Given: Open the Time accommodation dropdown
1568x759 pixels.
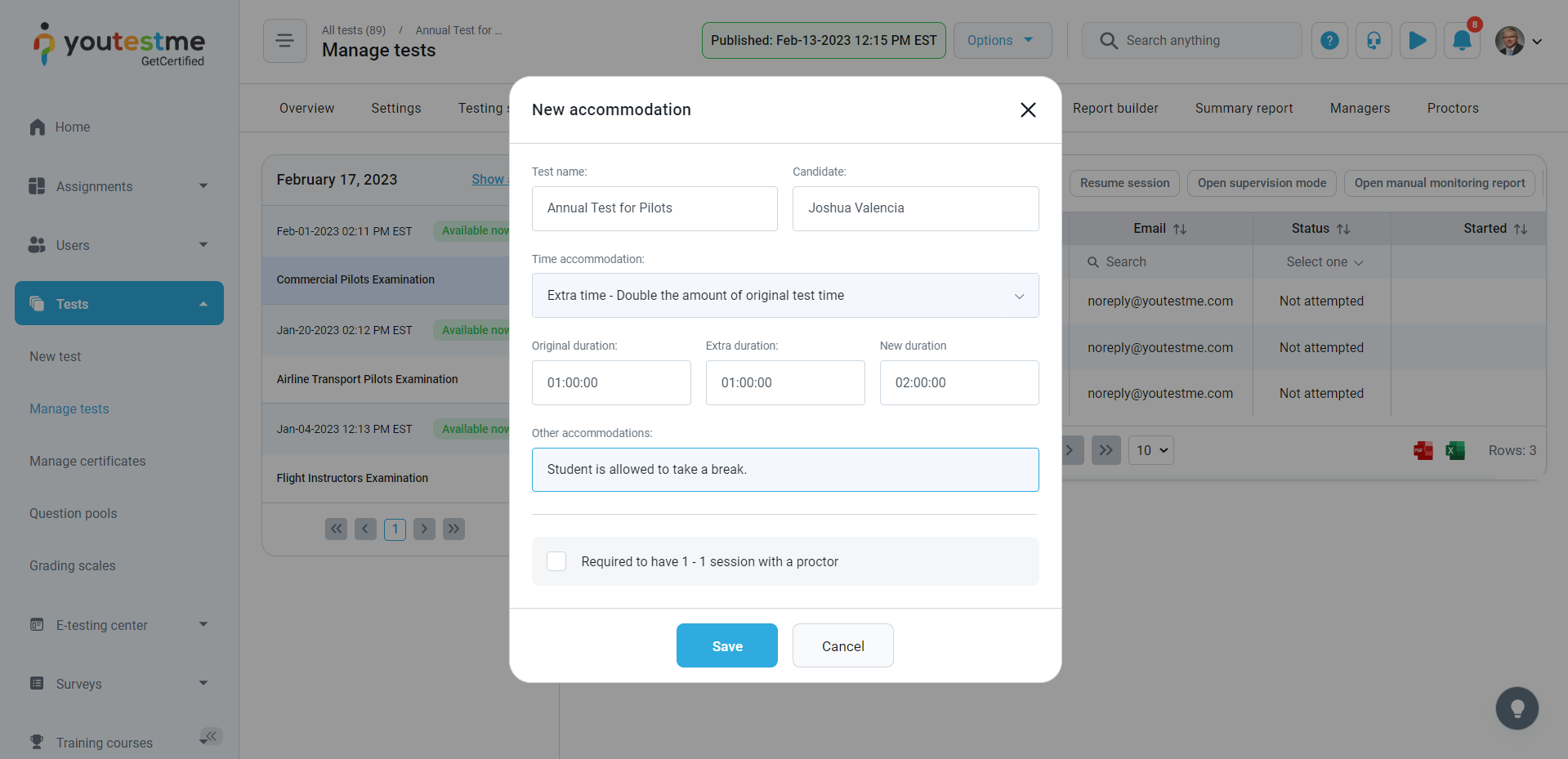Looking at the screenshot, I should pos(784,296).
